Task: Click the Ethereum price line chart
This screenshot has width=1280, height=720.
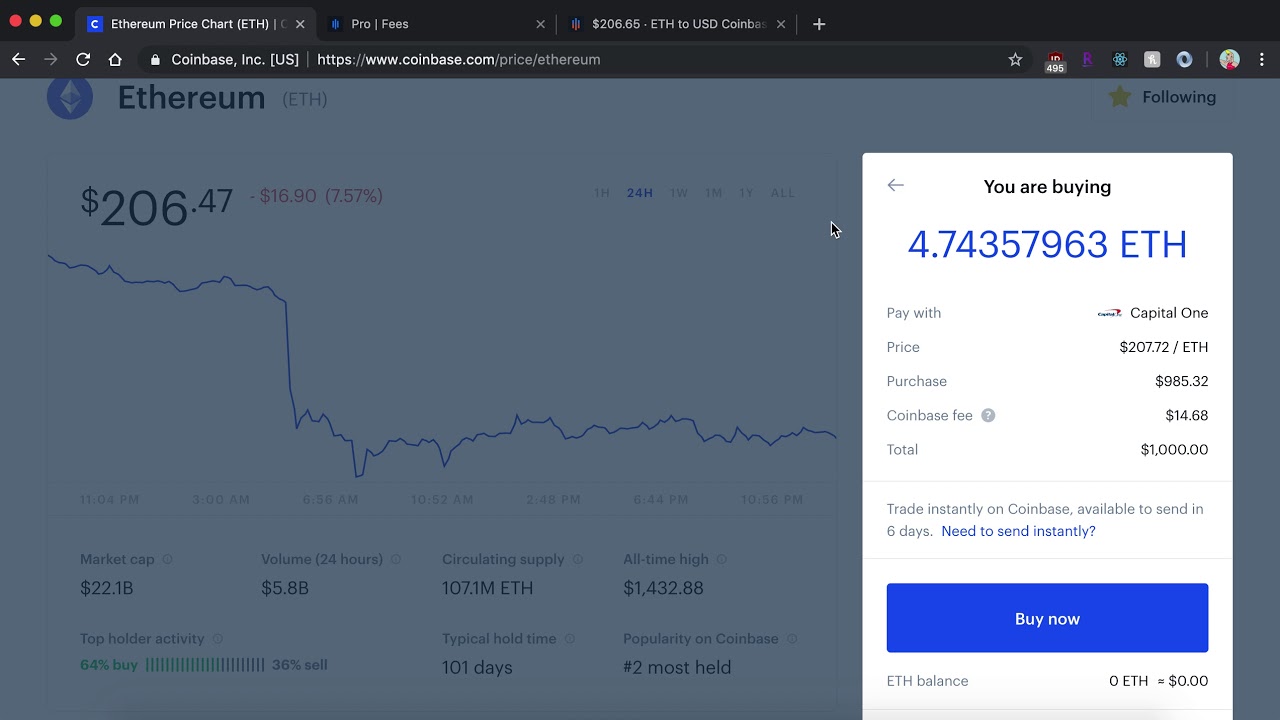Action: tap(442, 365)
